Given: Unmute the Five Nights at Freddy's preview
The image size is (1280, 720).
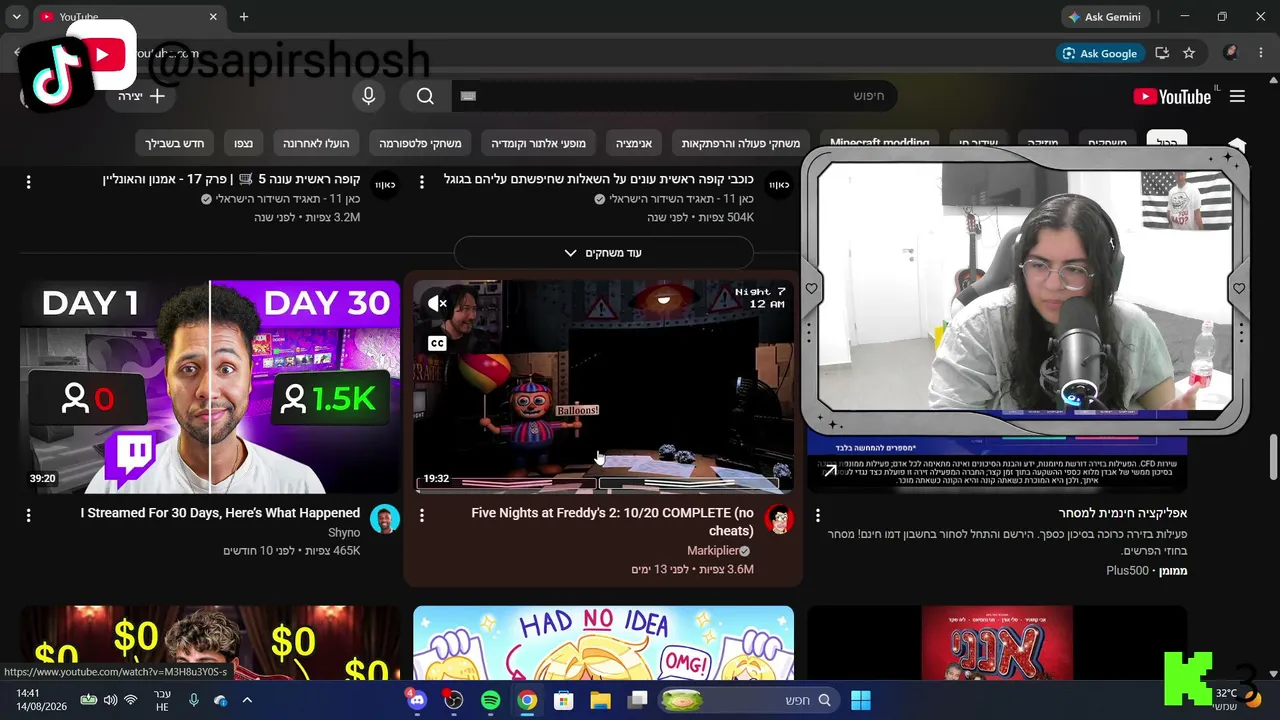Looking at the screenshot, I should pos(437,303).
